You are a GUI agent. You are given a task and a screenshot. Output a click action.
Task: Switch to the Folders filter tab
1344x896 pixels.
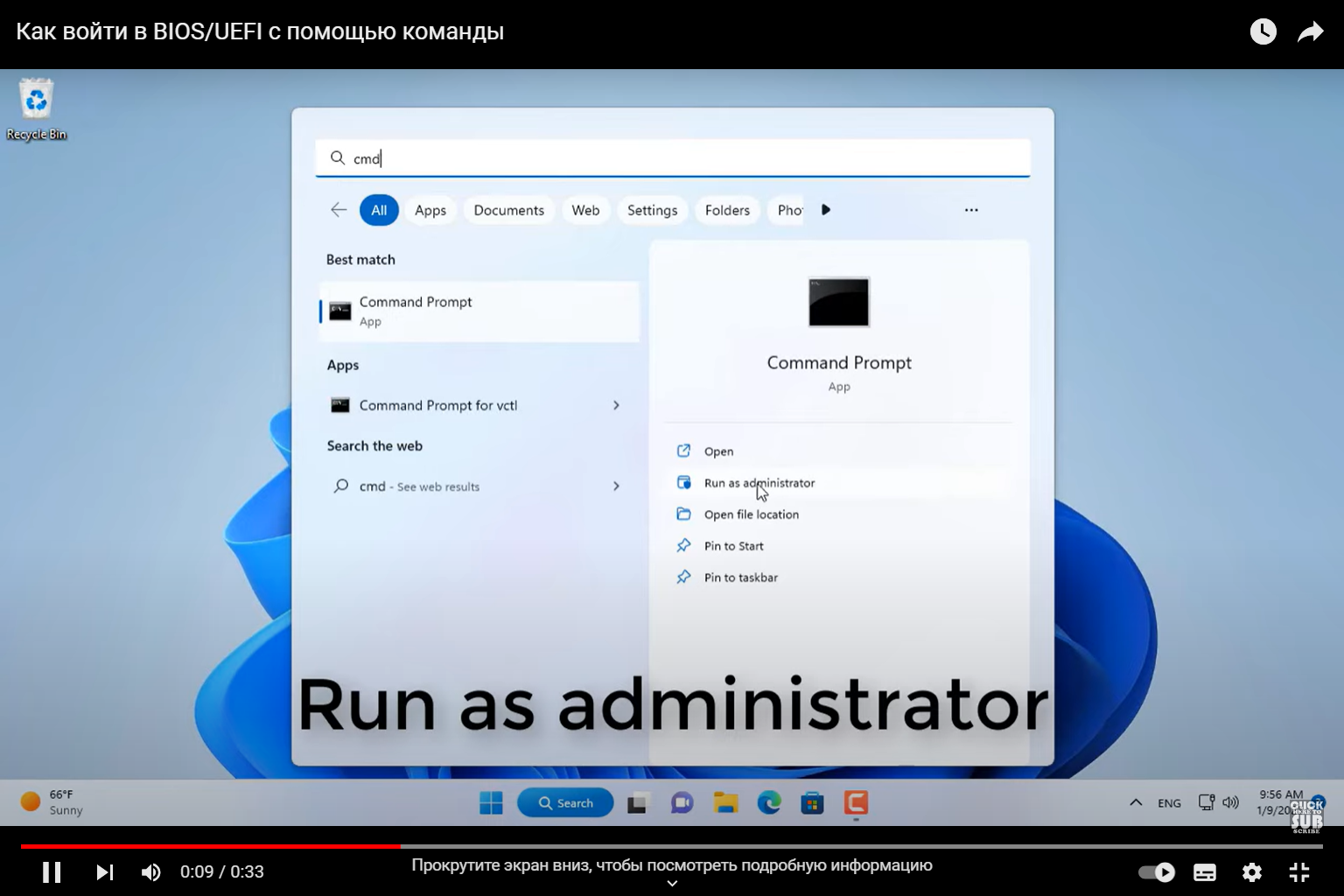(727, 210)
